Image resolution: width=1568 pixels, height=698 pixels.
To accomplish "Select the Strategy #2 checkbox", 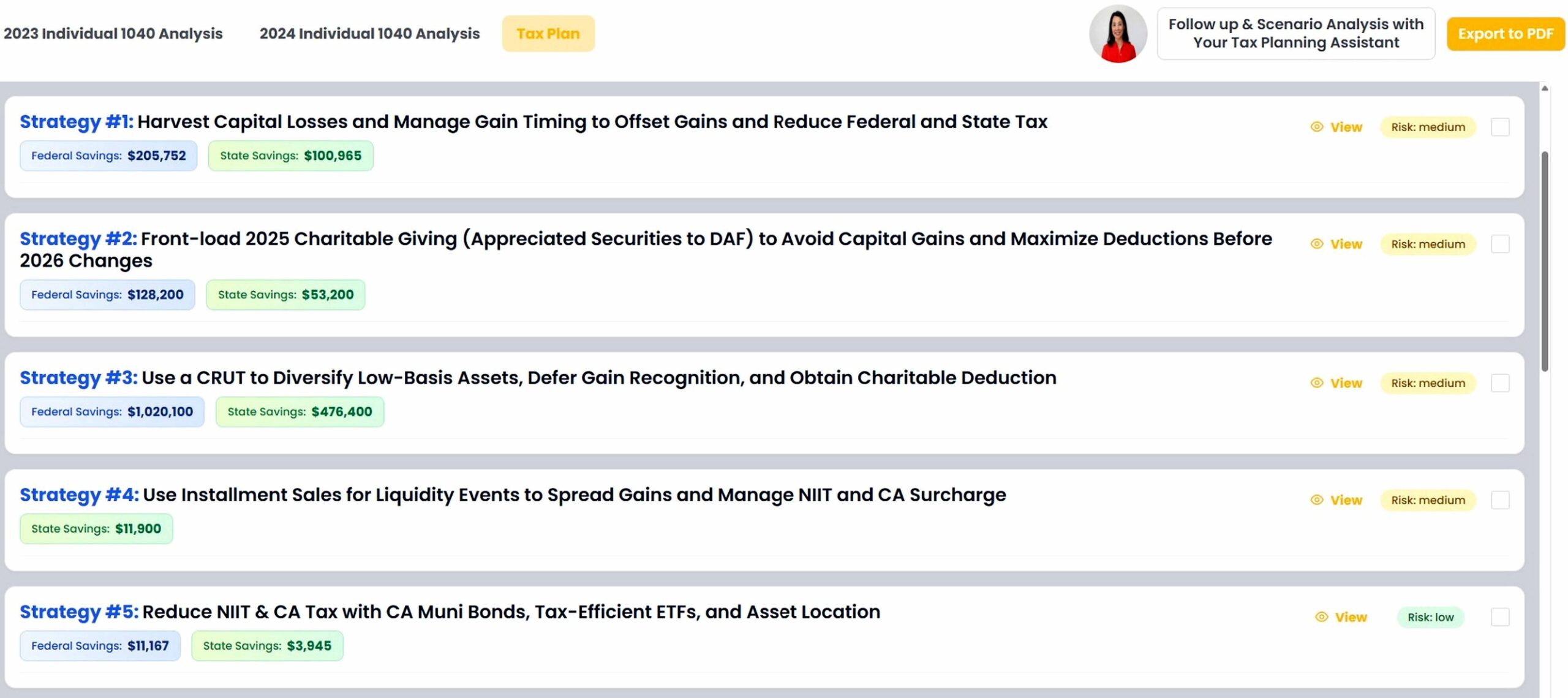I will point(1500,244).
